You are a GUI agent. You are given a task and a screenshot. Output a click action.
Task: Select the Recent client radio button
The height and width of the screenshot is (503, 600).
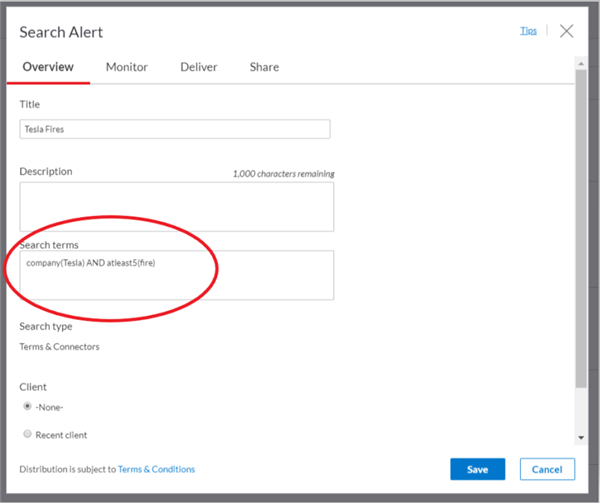tap(27, 434)
